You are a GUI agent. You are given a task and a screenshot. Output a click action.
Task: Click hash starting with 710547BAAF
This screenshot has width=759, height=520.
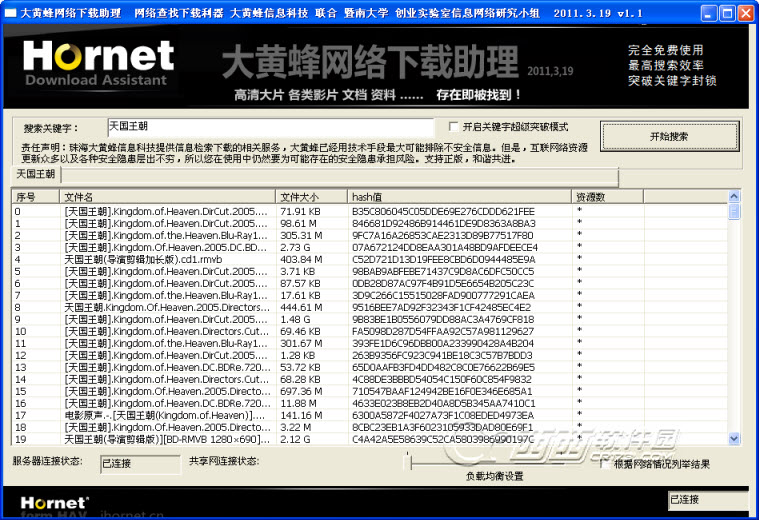pos(442,391)
